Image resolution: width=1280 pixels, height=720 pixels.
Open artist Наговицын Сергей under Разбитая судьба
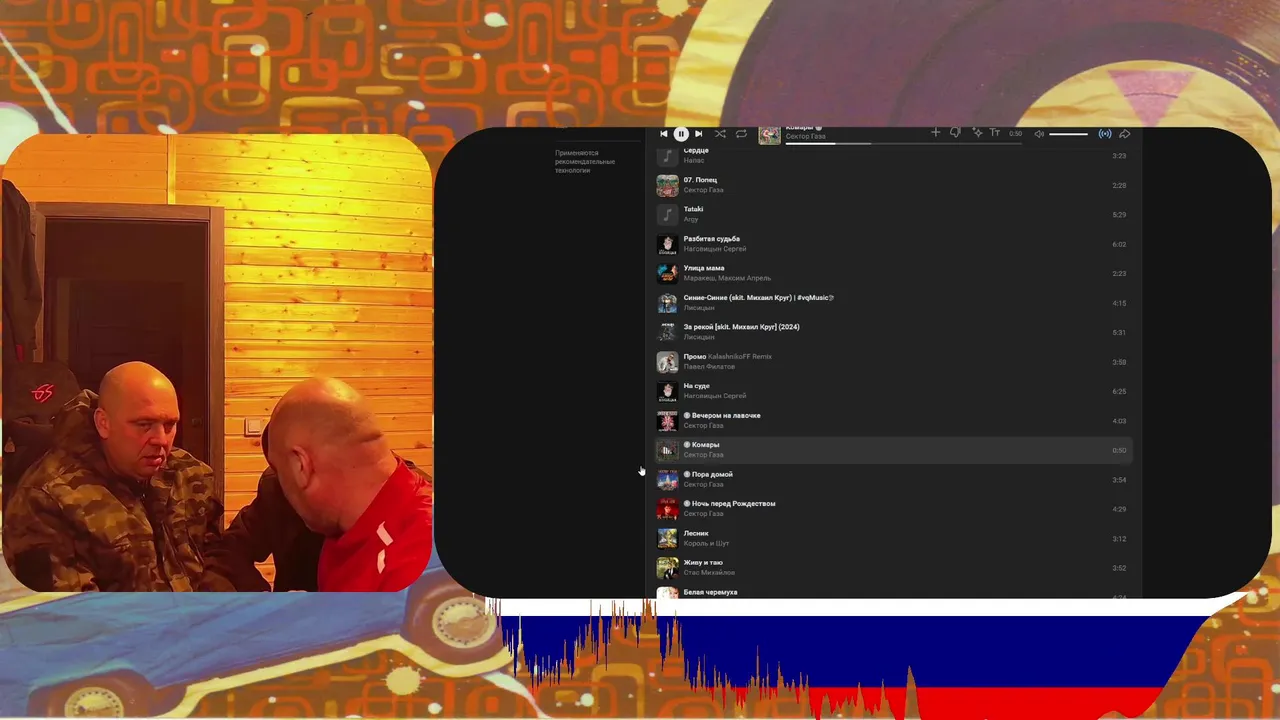pos(715,249)
